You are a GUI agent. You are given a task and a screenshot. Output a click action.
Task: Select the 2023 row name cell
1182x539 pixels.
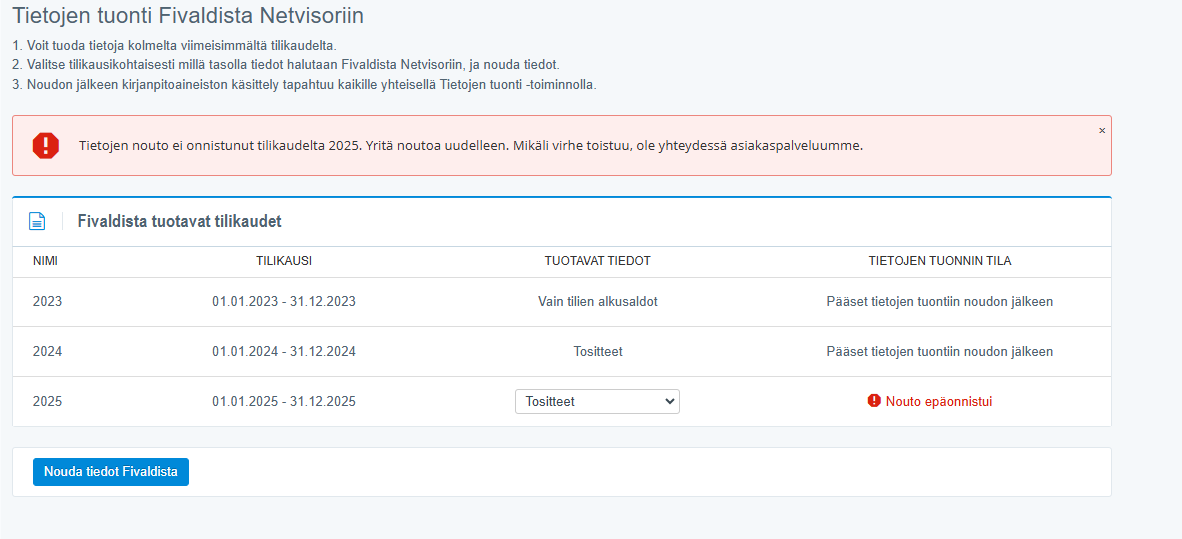(x=47, y=301)
